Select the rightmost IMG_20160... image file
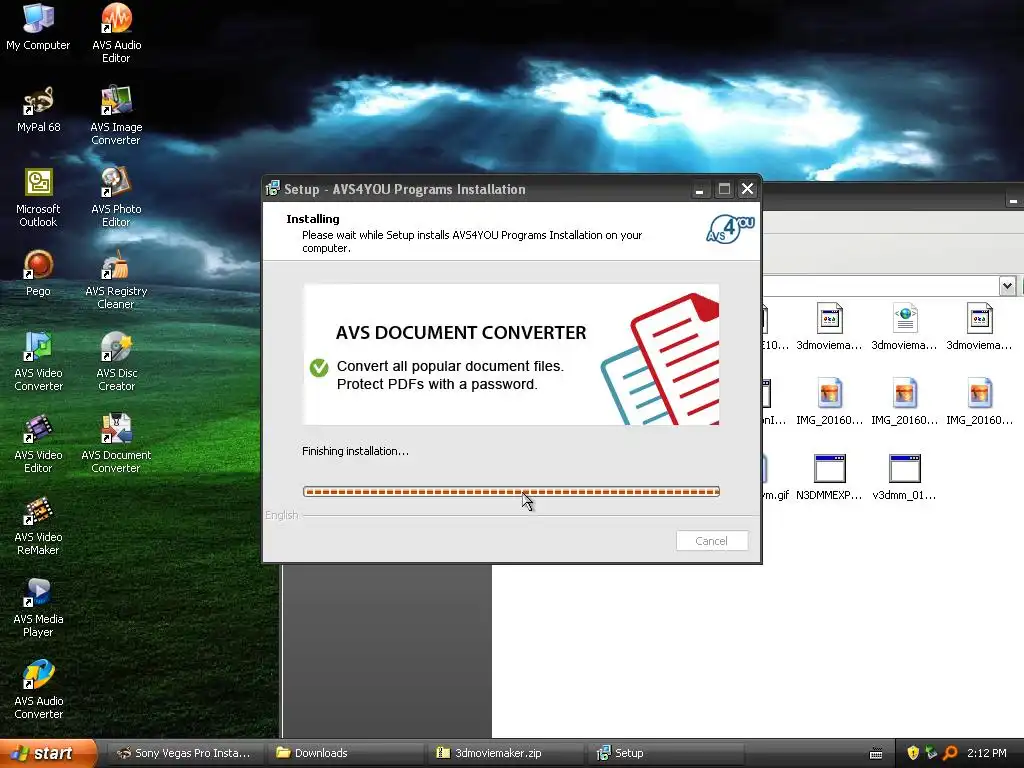 pos(980,402)
